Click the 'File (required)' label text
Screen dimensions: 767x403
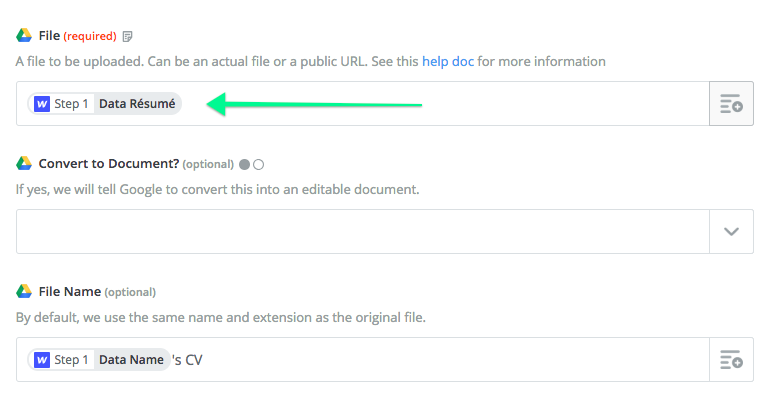click(x=77, y=36)
